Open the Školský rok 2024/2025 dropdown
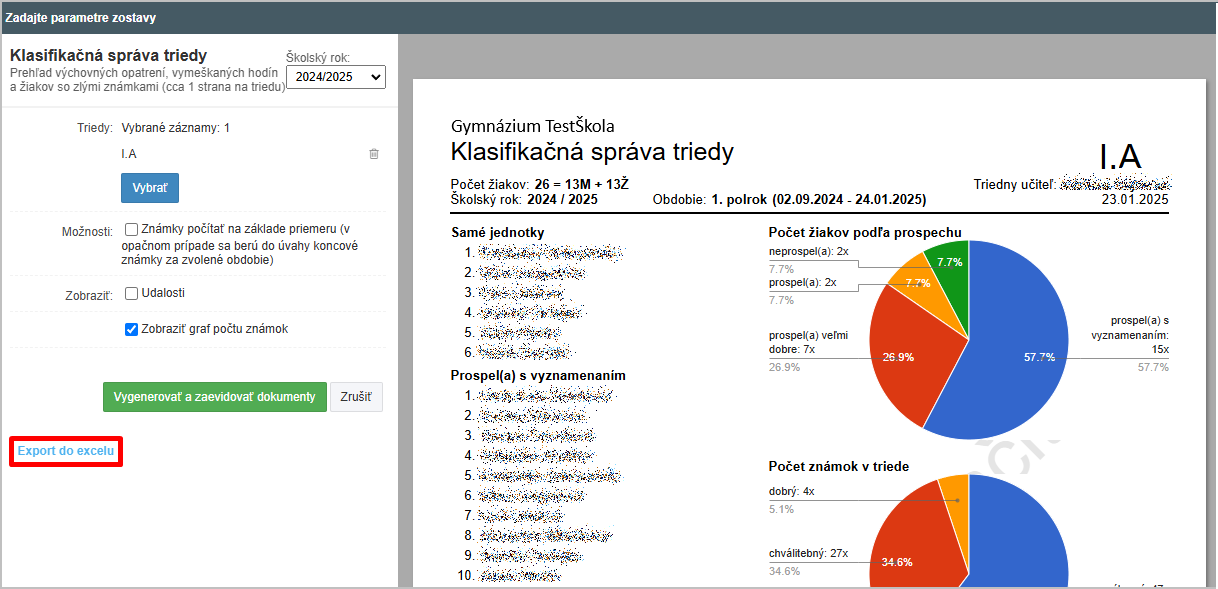 [336, 77]
